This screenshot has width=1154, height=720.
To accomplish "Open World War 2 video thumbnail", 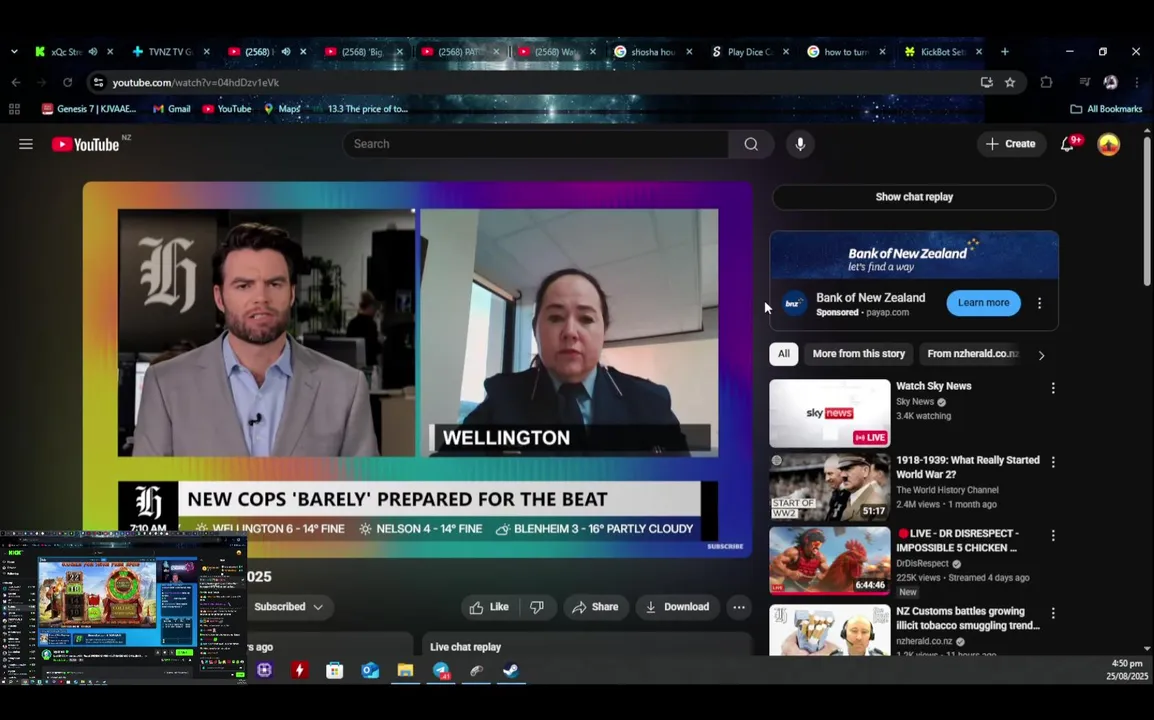I will (x=829, y=488).
